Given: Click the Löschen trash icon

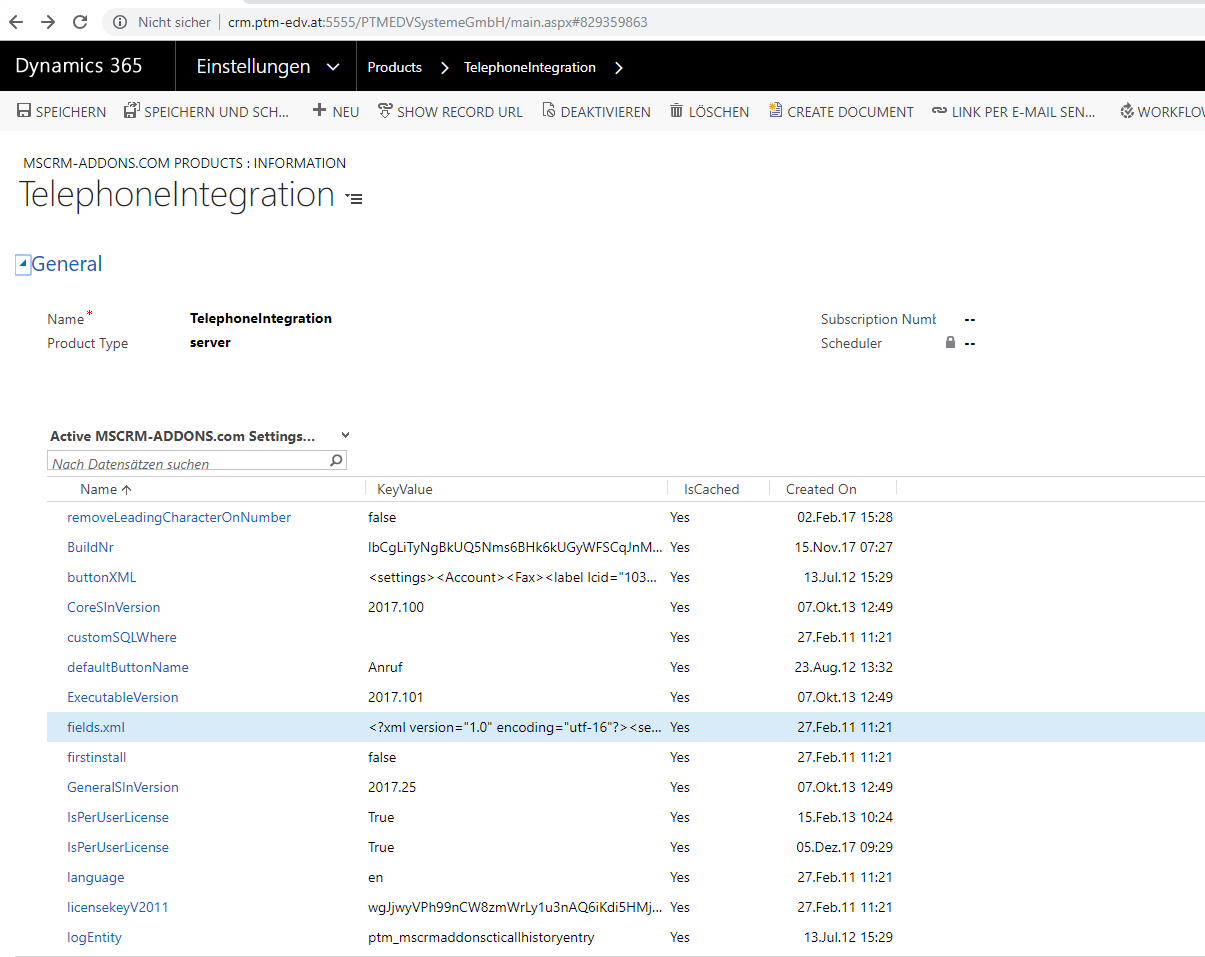Looking at the screenshot, I should tap(677, 111).
